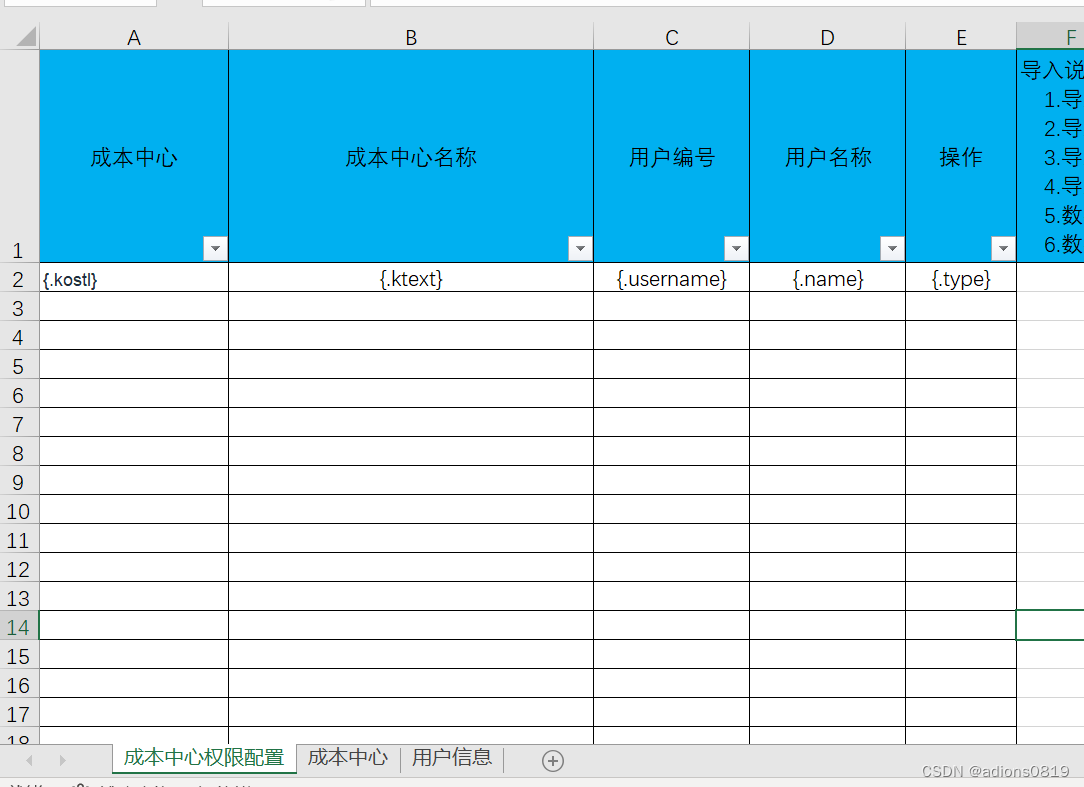
Task: Select the cell containing {.username}
Action: click(670, 279)
